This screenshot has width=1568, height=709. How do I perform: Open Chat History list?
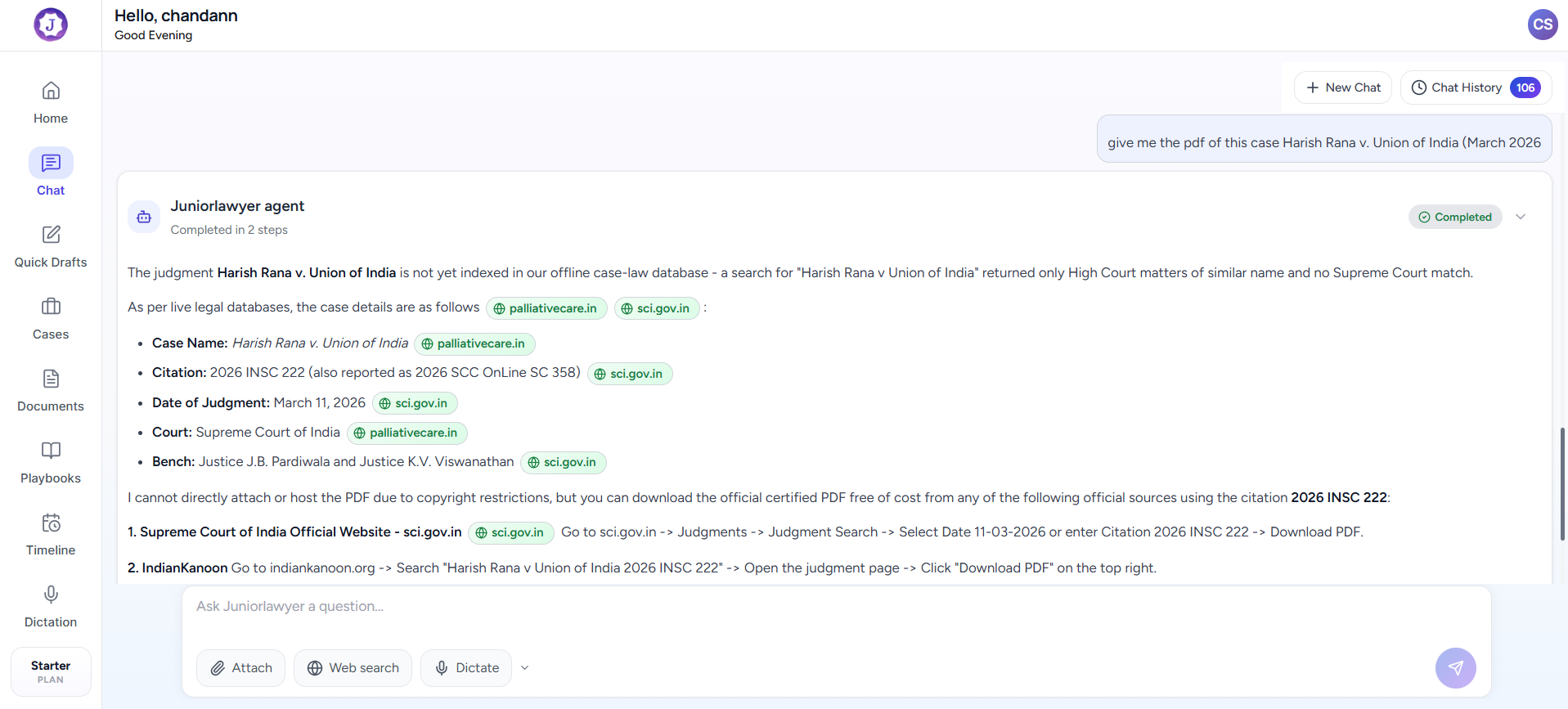pos(1476,88)
